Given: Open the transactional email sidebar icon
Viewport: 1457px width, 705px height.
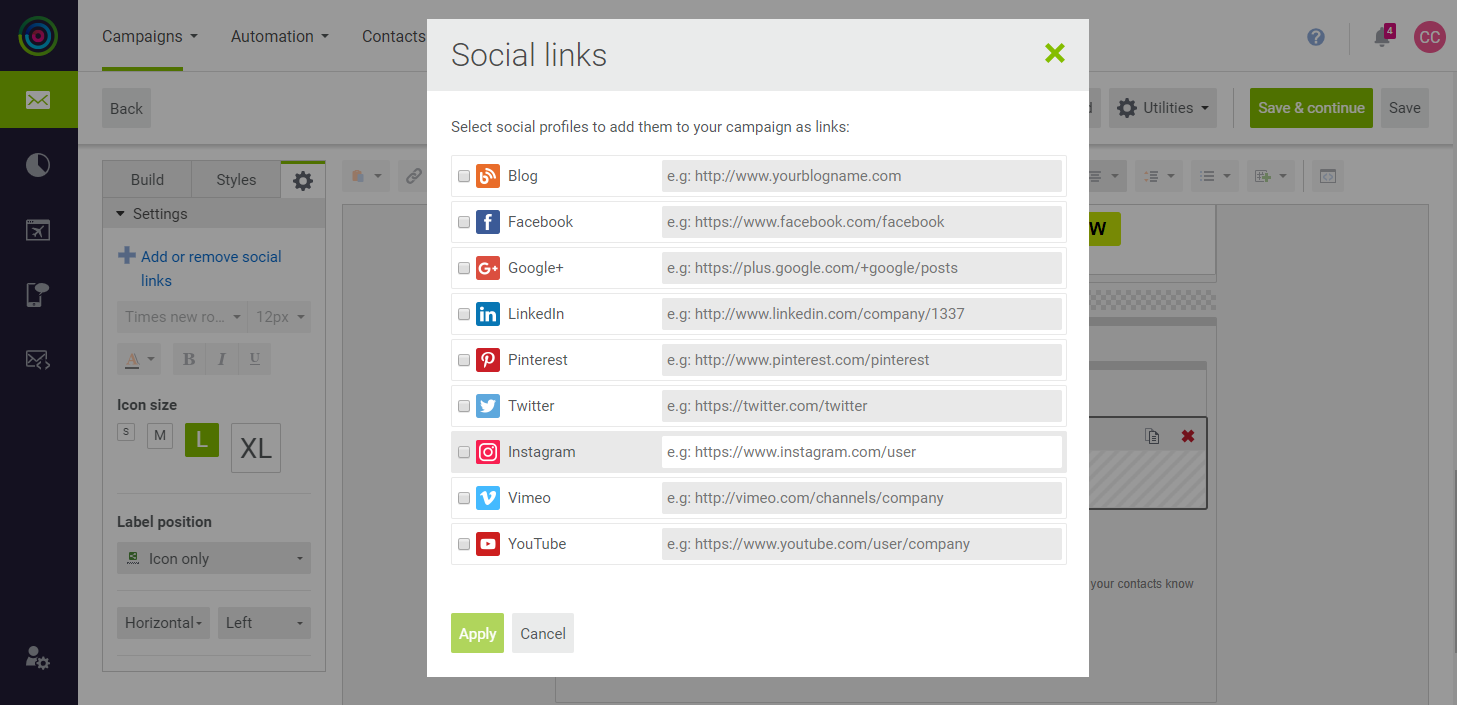Looking at the screenshot, I should coord(38,360).
